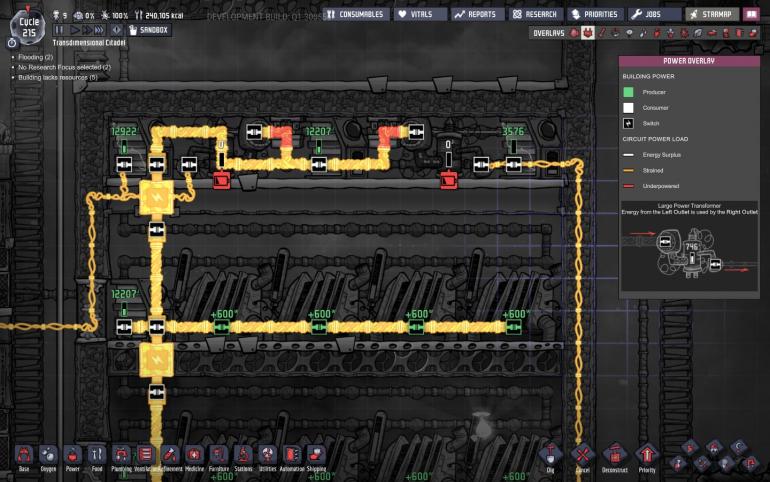The width and height of the screenshot is (770, 482).
Task: Choose the Deconstruct tool
Action: (x=614, y=455)
